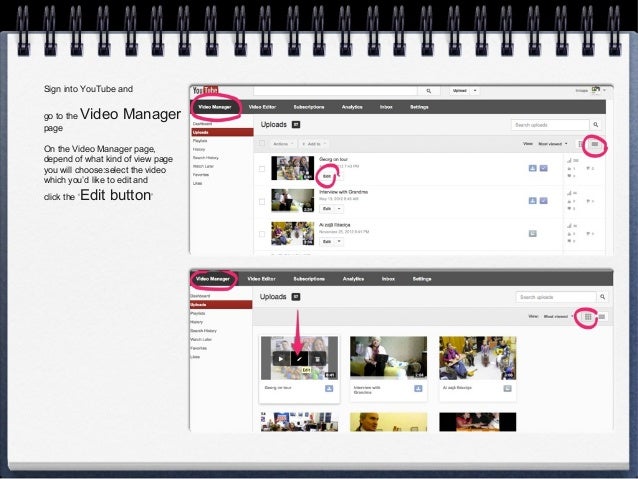The width and height of the screenshot is (638, 479).
Task: Click the second blue status icon for Interview with Grandma
Action: (544, 201)
